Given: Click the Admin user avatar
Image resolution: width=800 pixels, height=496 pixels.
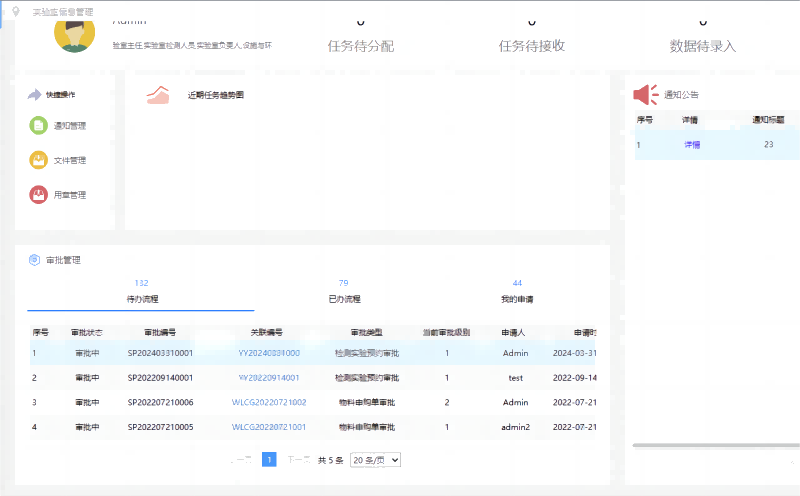Looking at the screenshot, I should coord(74,33).
